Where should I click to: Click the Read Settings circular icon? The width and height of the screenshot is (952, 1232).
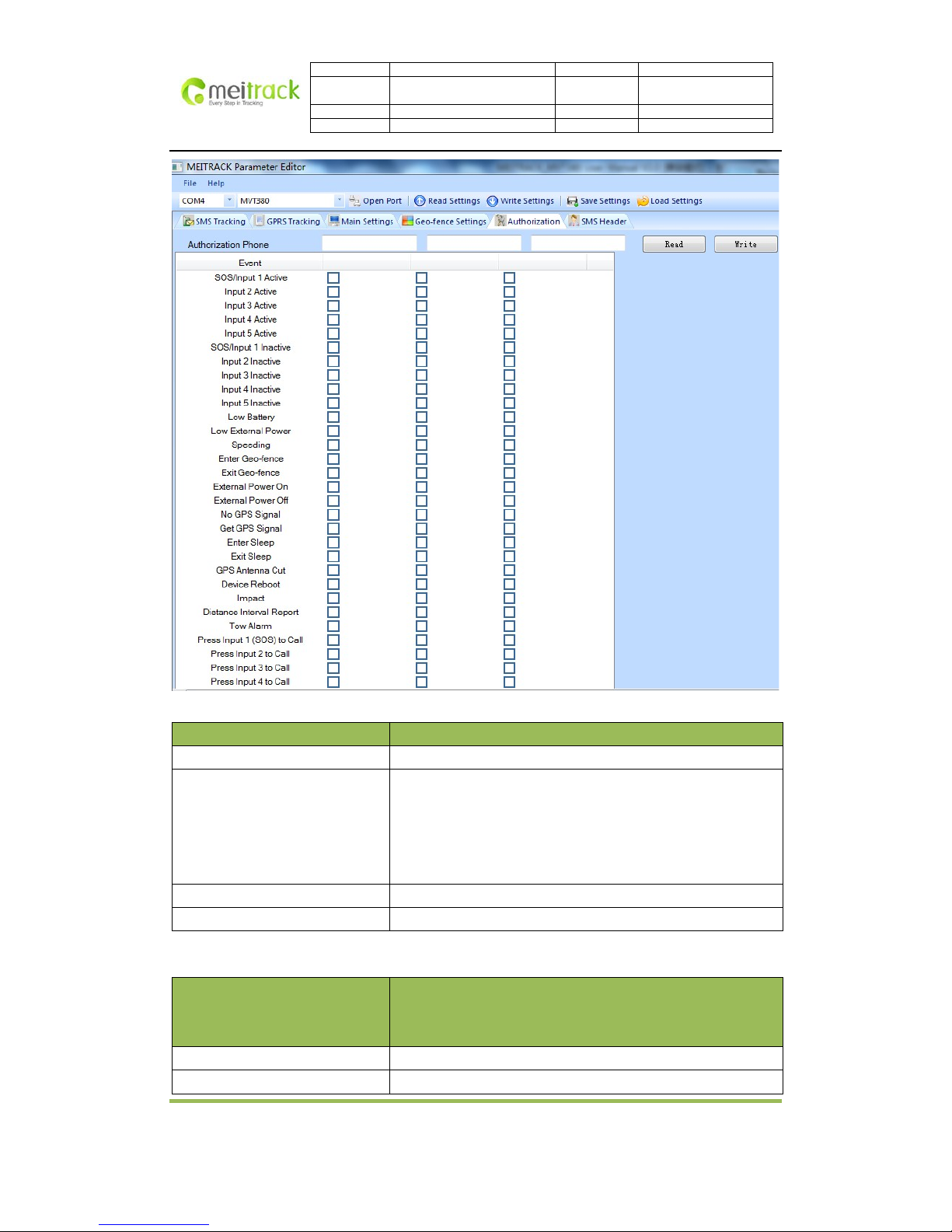coord(420,201)
